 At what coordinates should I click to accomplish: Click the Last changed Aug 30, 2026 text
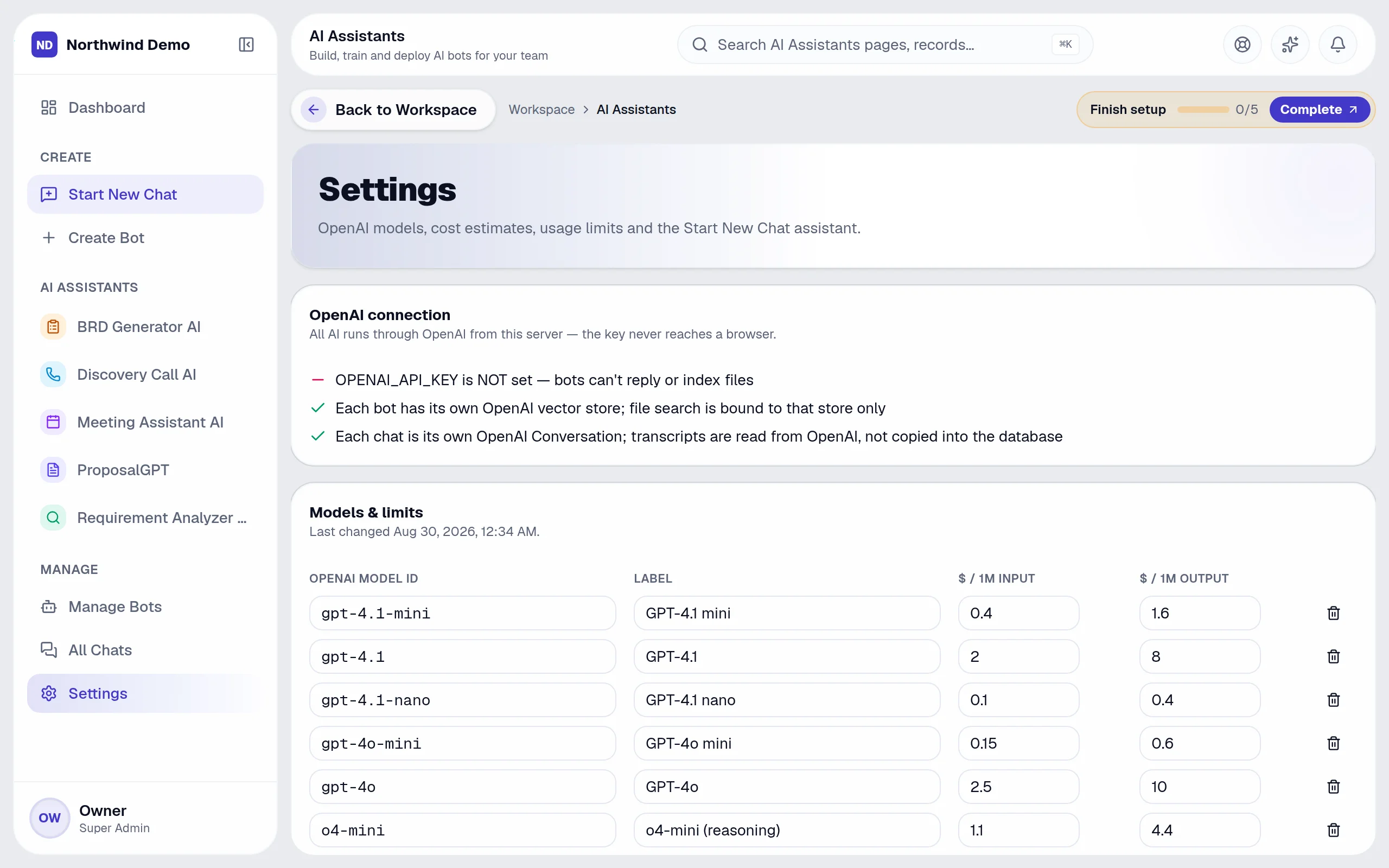[424, 532]
